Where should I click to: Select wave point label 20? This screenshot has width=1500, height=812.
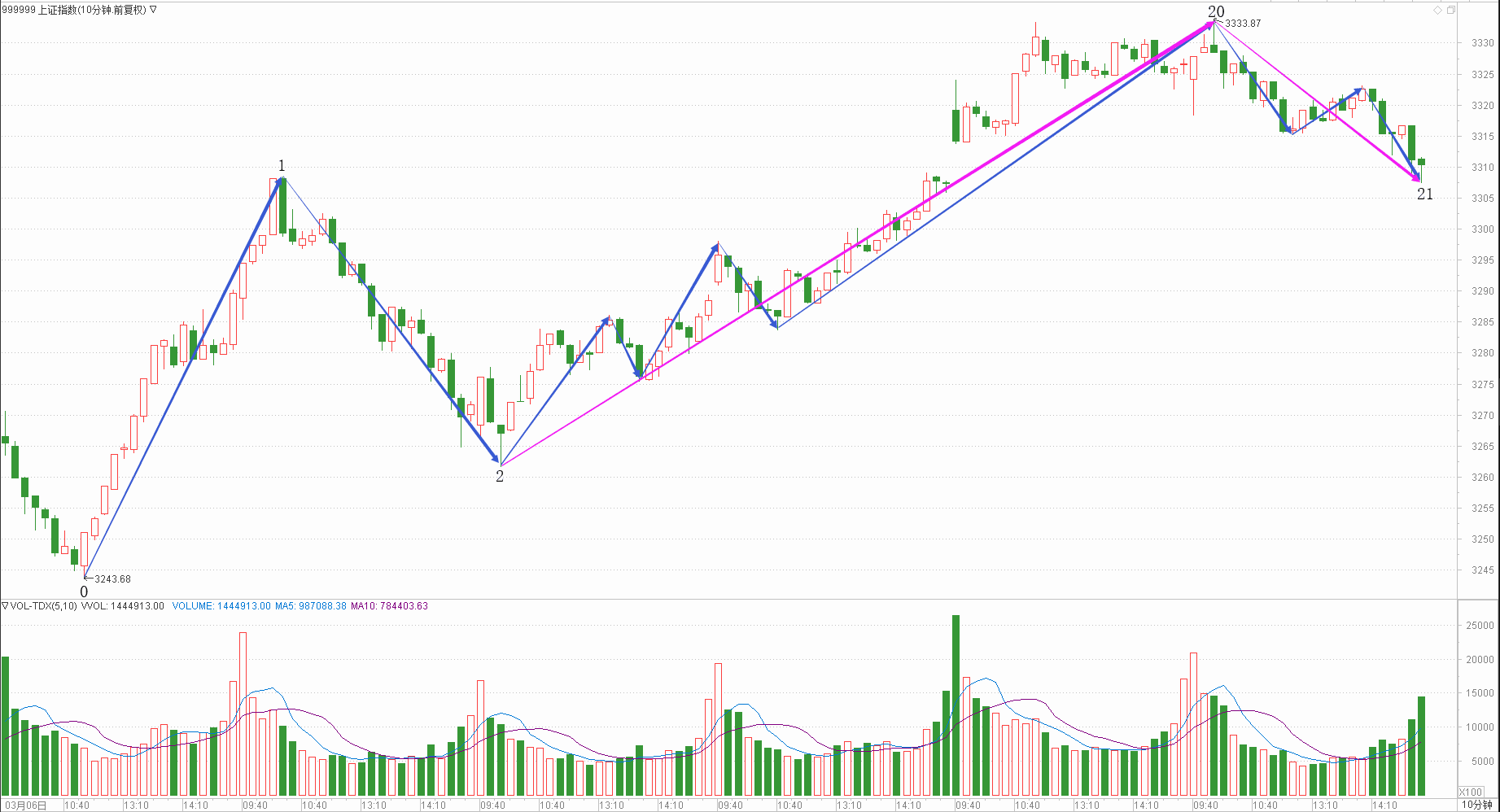[x=1215, y=11]
